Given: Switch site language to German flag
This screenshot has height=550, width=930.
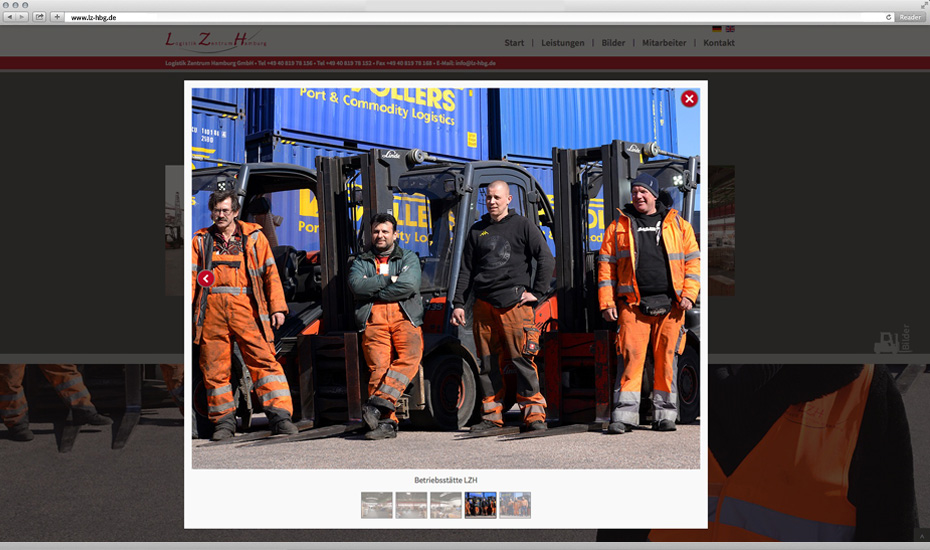Looking at the screenshot, I should point(716,29).
